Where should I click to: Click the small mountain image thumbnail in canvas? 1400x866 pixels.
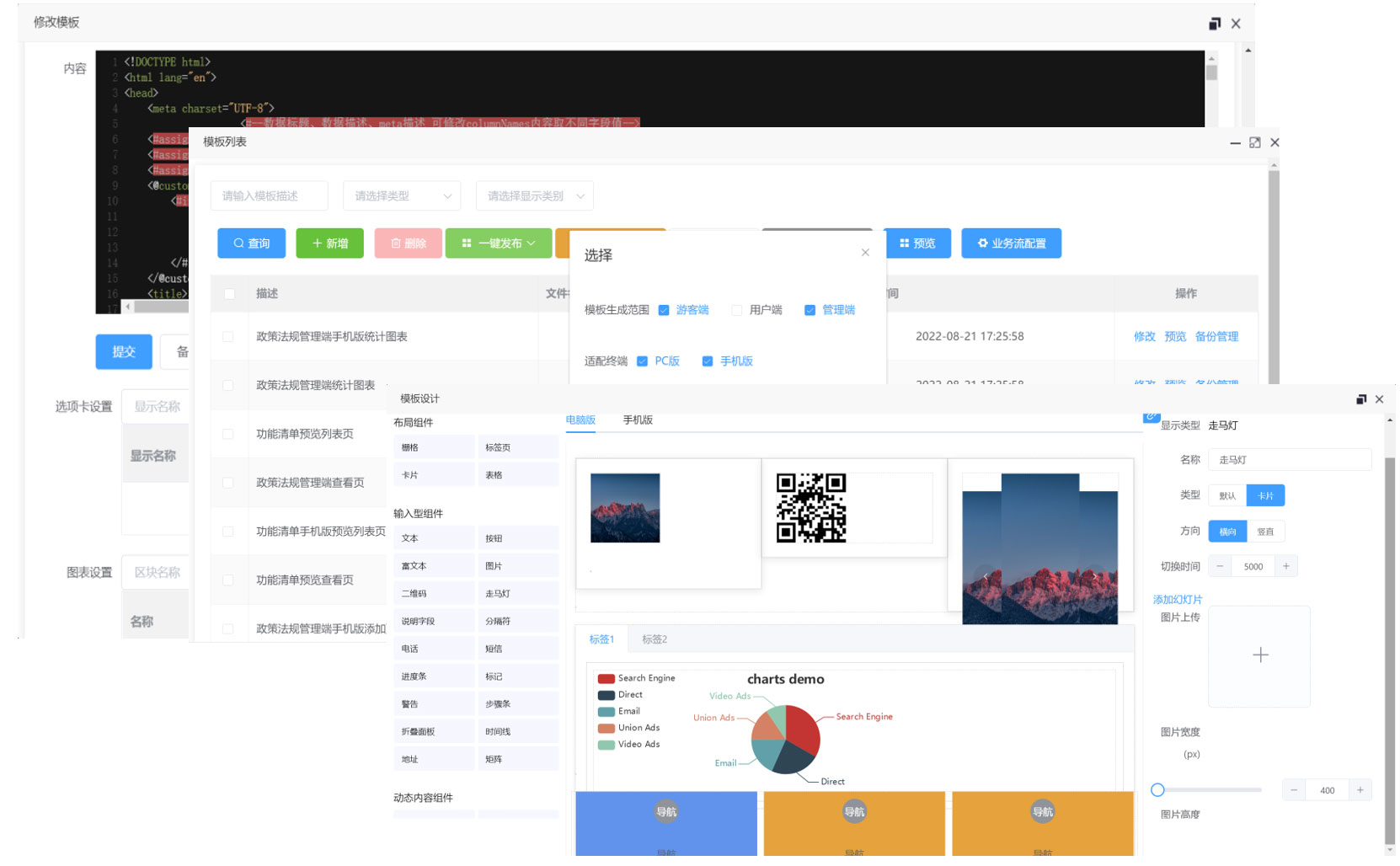[x=625, y=508]
